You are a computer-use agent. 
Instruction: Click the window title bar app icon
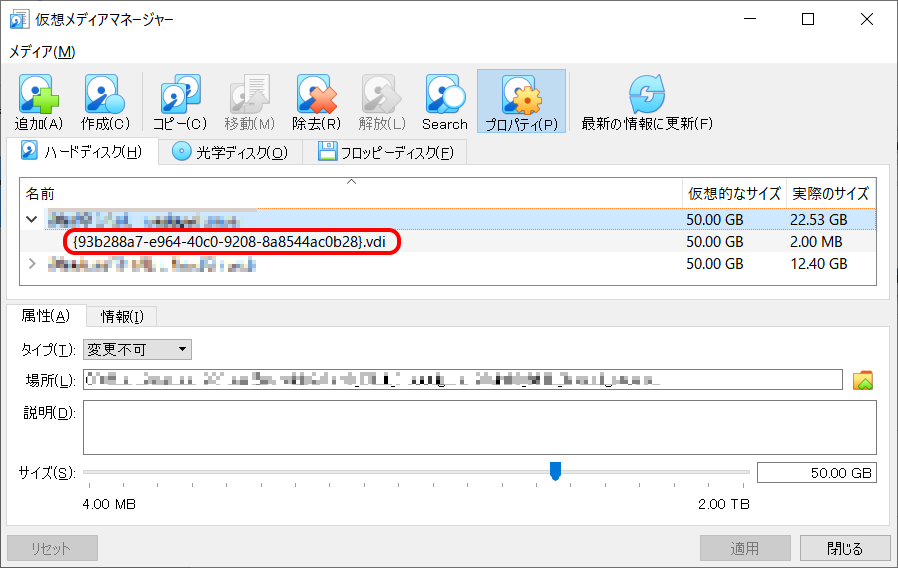pyautogui.click(x=19, y=19)
